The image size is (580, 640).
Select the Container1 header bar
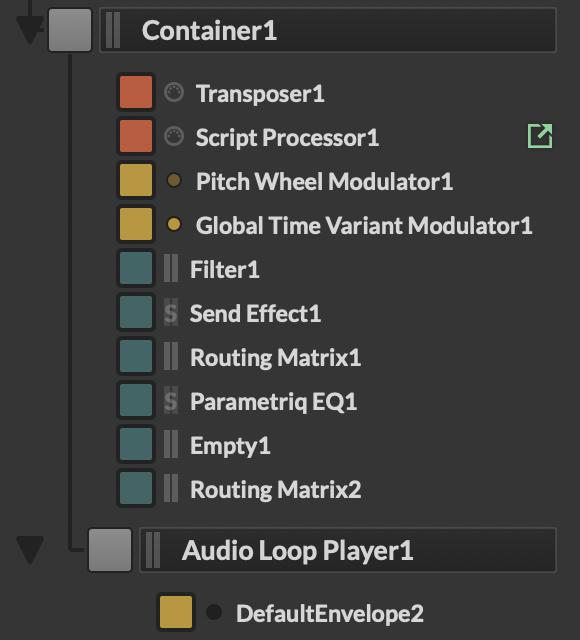[x=328, y=30]
